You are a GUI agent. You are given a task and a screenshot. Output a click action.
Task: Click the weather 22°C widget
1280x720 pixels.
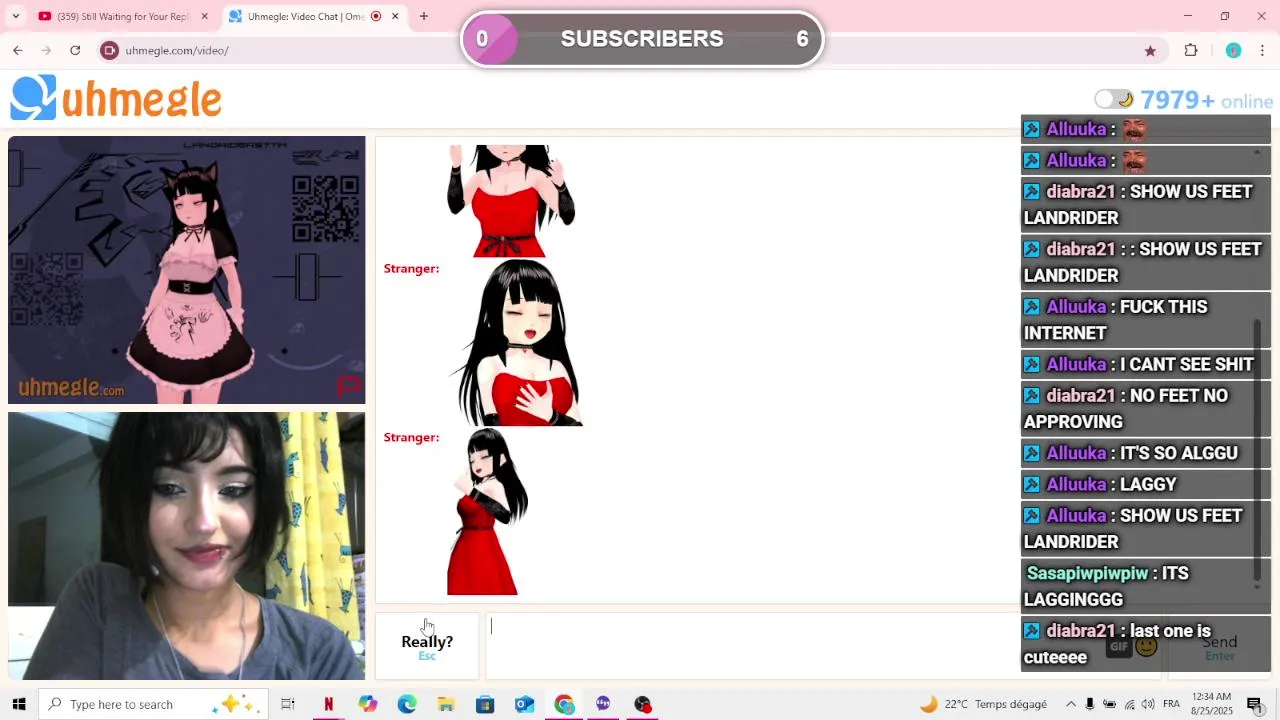[x=983, y=704]
